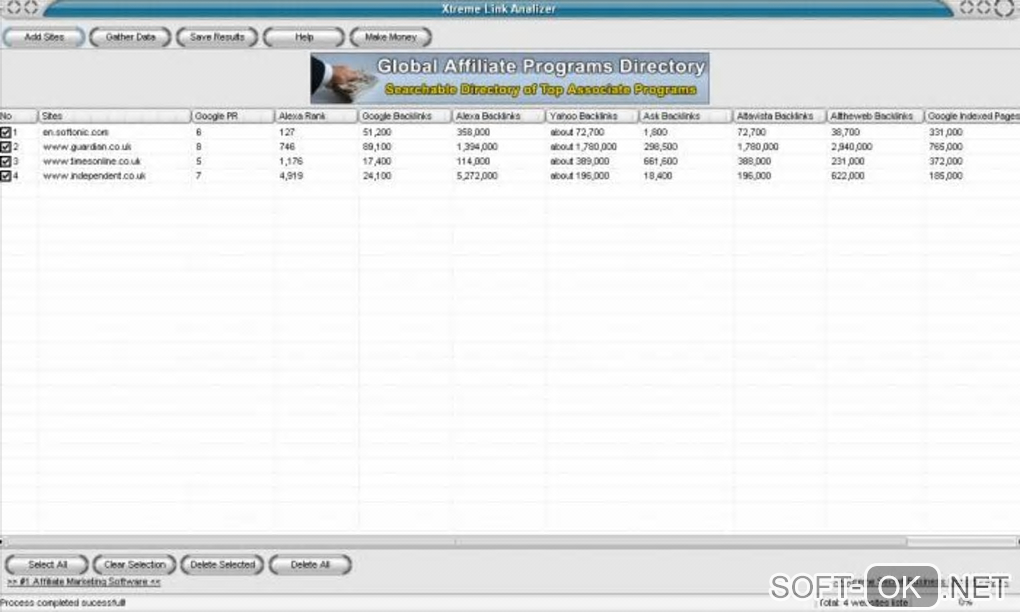
Task: Open the #1 Affiliate Marketing Software link
Action: click(x=84, y=582)
